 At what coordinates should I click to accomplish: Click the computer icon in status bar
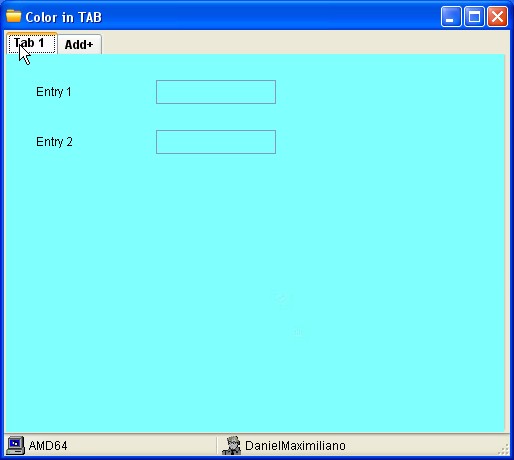pyautogui.click(x=15, y=445)
